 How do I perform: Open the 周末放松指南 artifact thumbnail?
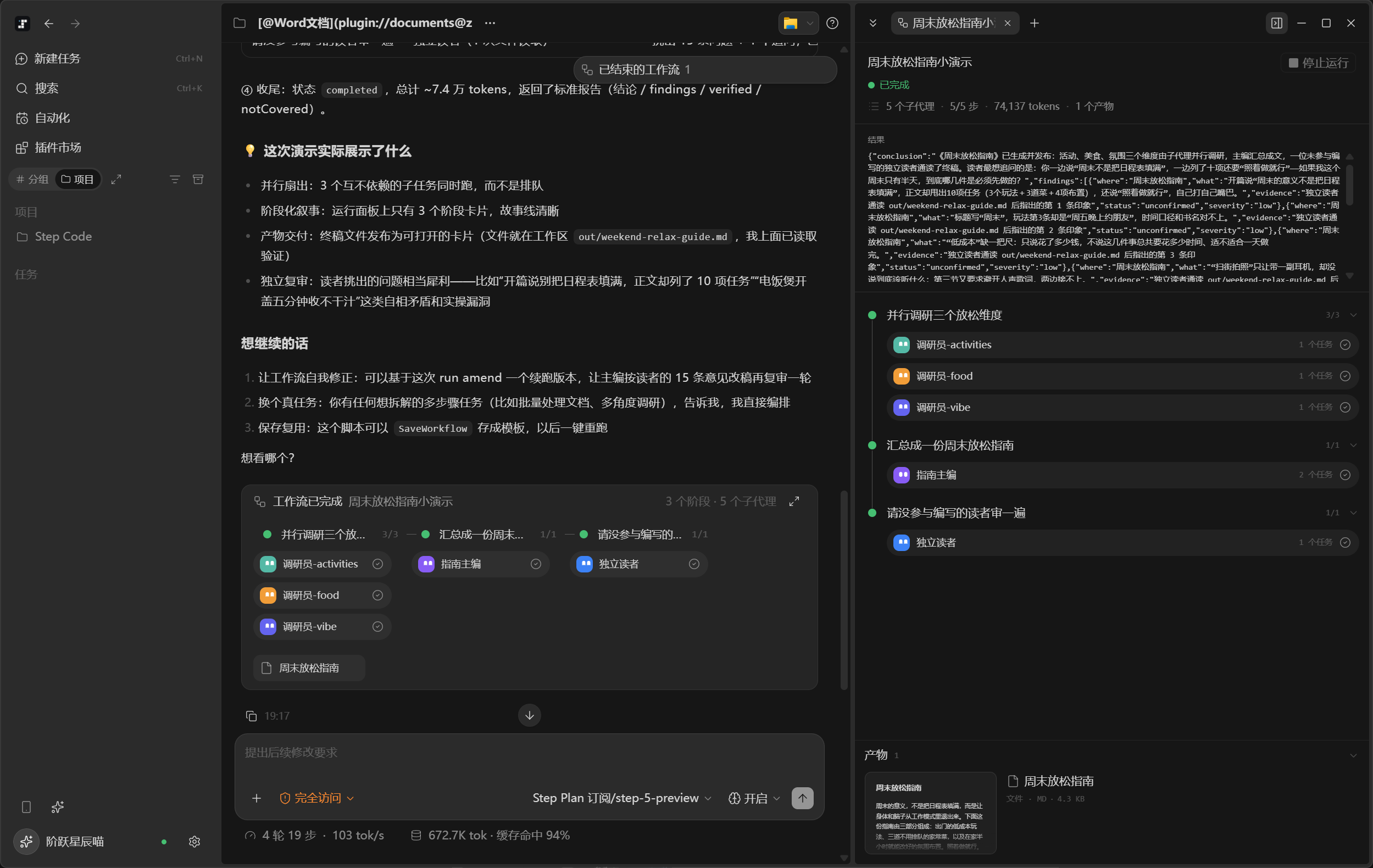(930, 812)
